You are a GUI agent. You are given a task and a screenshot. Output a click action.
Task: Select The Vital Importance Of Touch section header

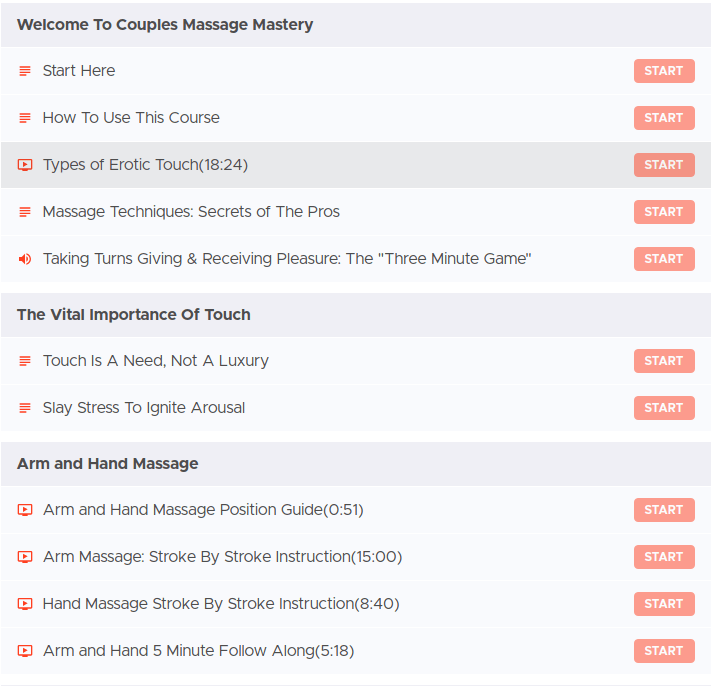click(134, 314)
